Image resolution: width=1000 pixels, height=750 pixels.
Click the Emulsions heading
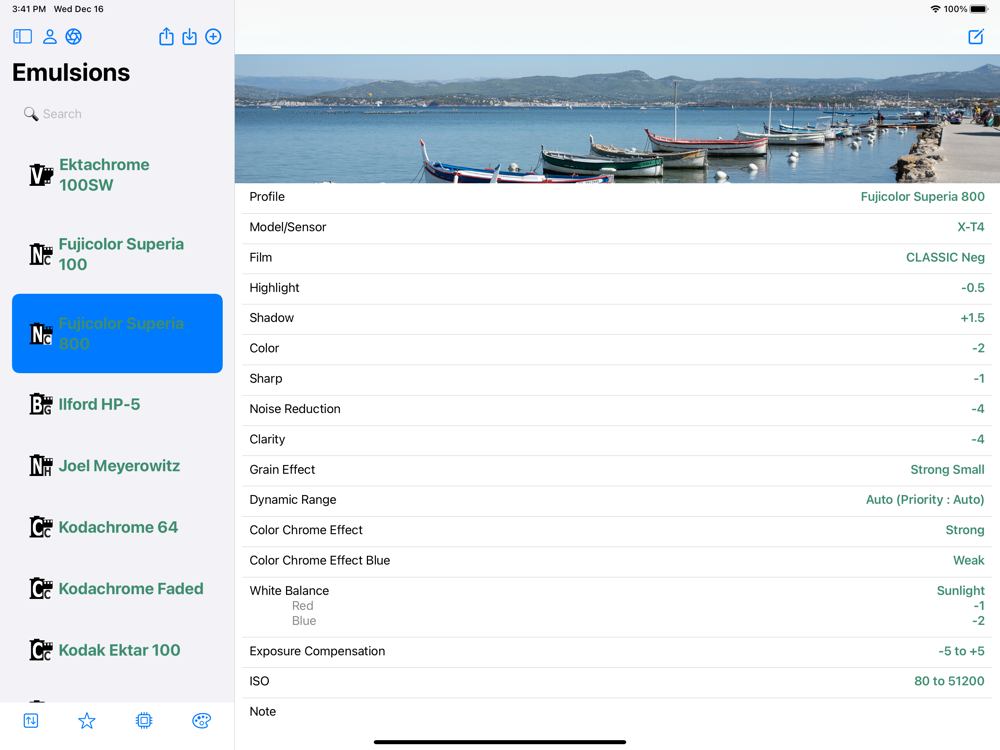click(x=71, y=72)
